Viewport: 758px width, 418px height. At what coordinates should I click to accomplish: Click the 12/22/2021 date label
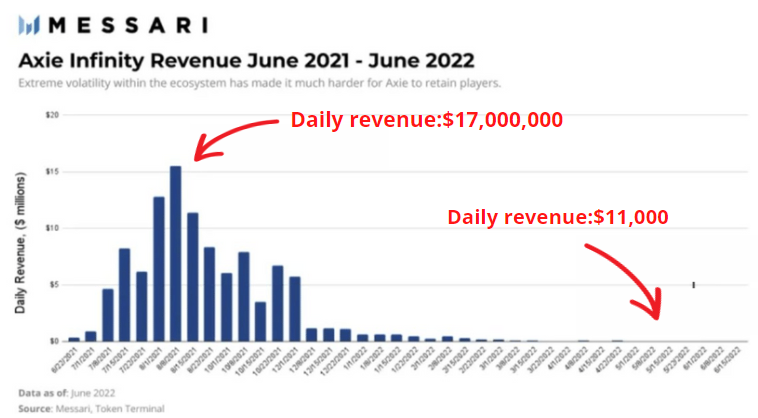click(336, 360)
